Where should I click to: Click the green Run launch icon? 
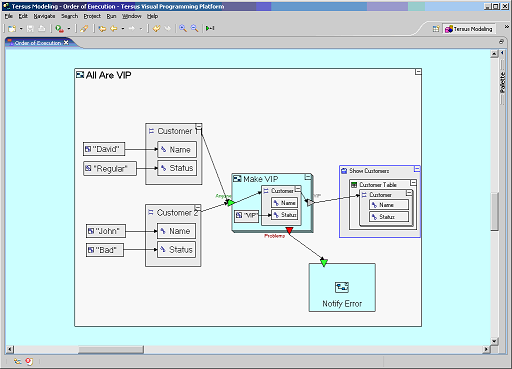point(59,29)
